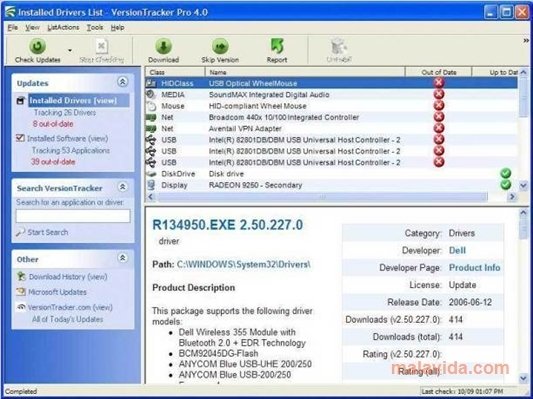Click the Microsoft Updates icon
The image size is (533, 399).
[x=21, y=292]
